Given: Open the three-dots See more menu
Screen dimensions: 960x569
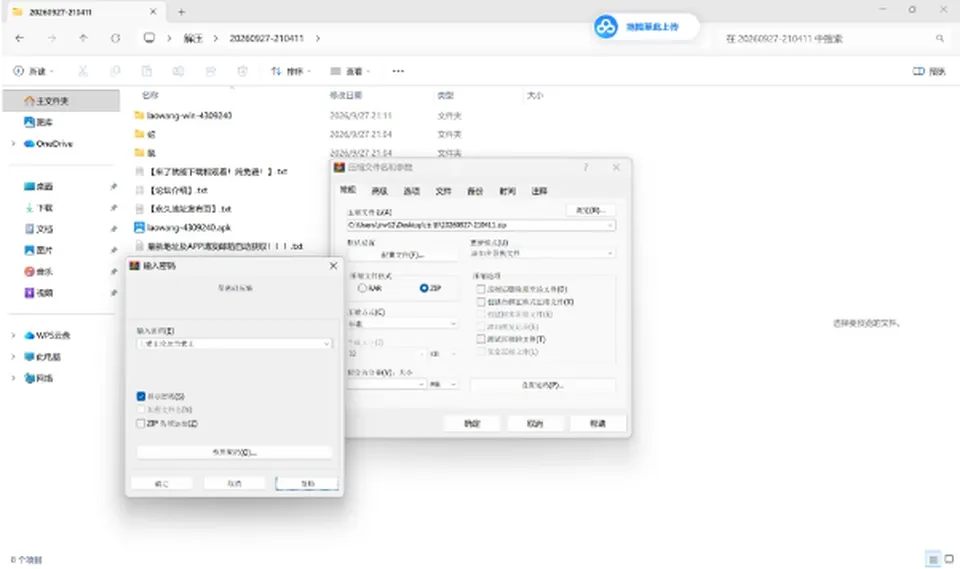Looking at the screenshot, I should coord(398,71).
